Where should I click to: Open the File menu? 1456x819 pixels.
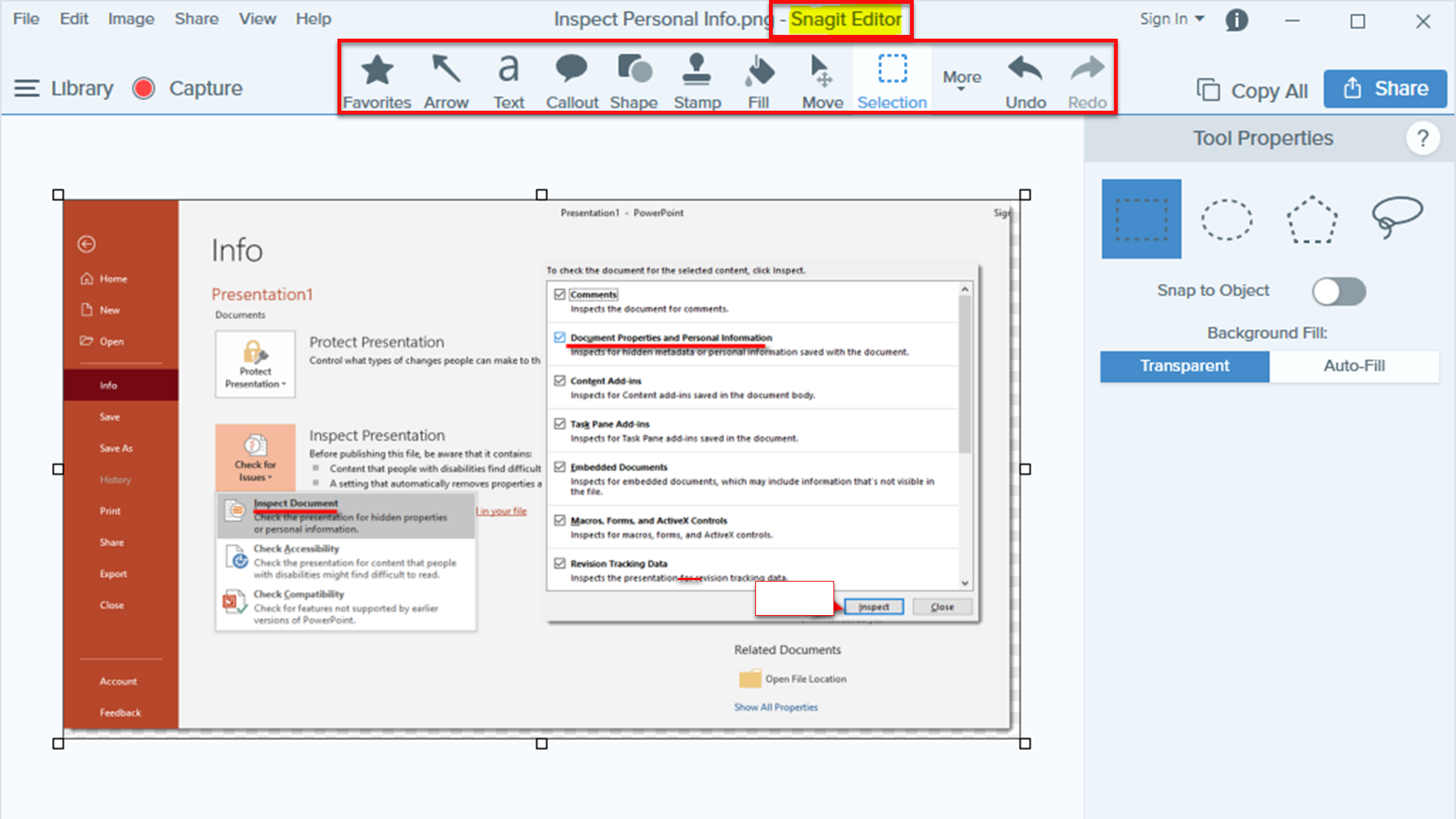click(26, 19)
